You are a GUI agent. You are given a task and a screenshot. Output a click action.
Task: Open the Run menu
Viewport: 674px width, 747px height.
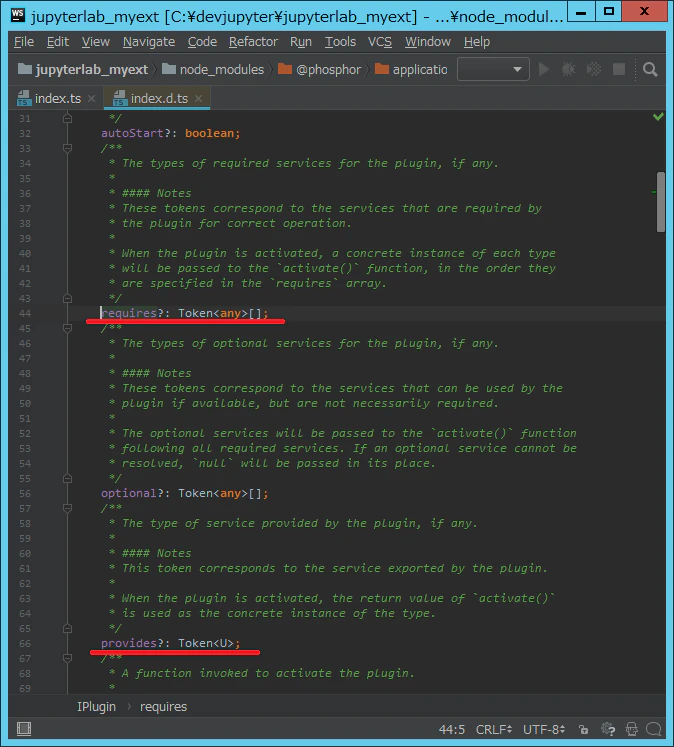301,42
